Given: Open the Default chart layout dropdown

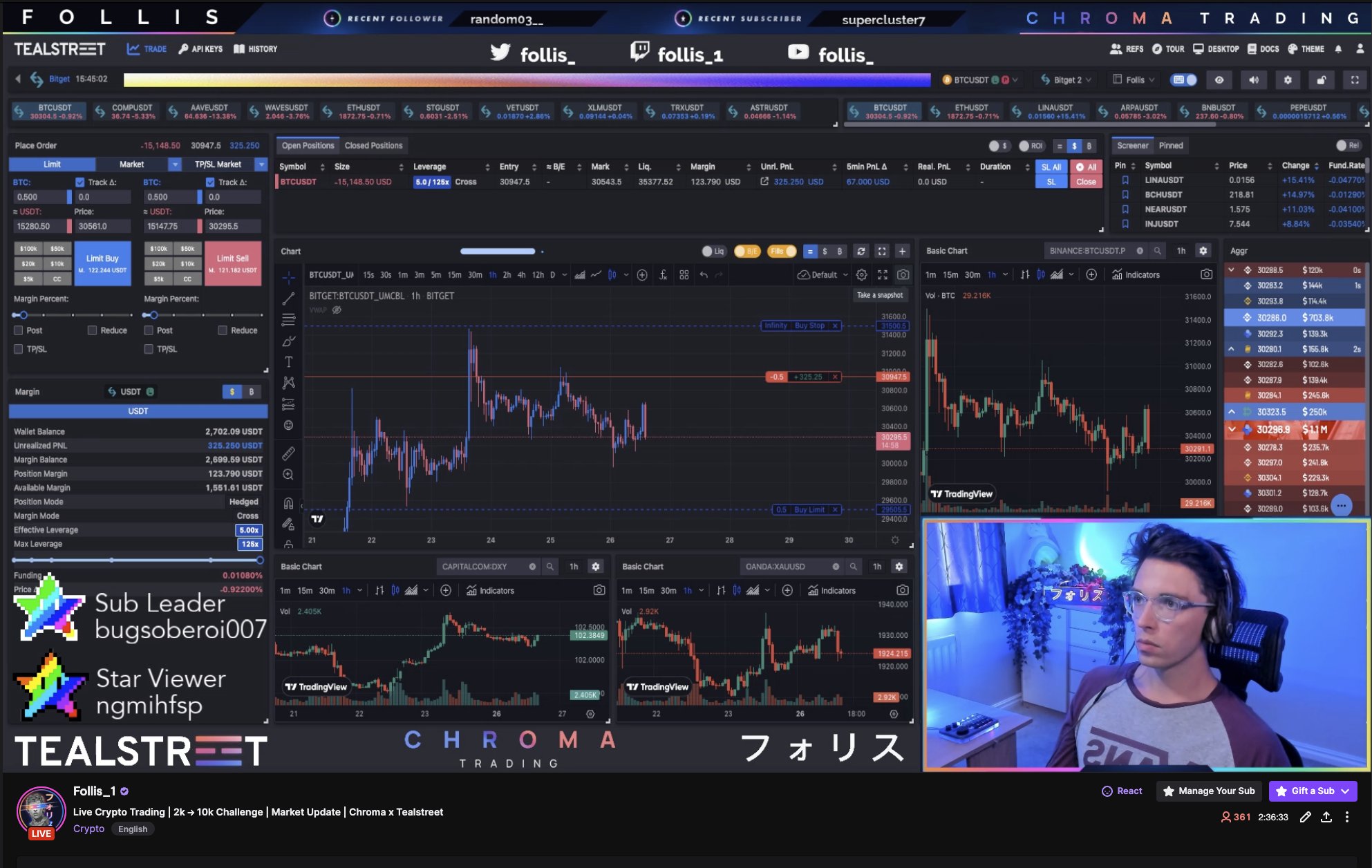Looking at the screenshot, I should pos(823,275).
